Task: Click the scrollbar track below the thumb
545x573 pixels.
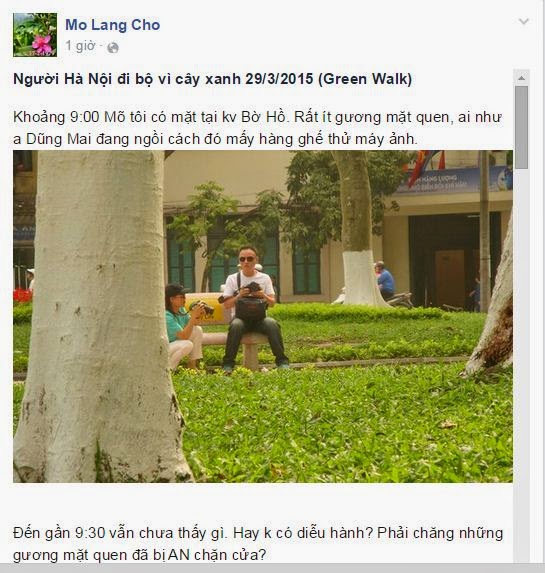Action: pos(521,365)
